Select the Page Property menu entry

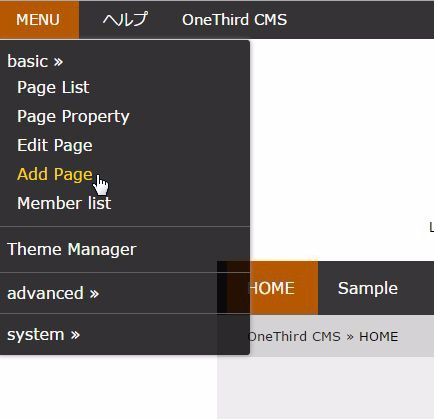pos(73,117)
